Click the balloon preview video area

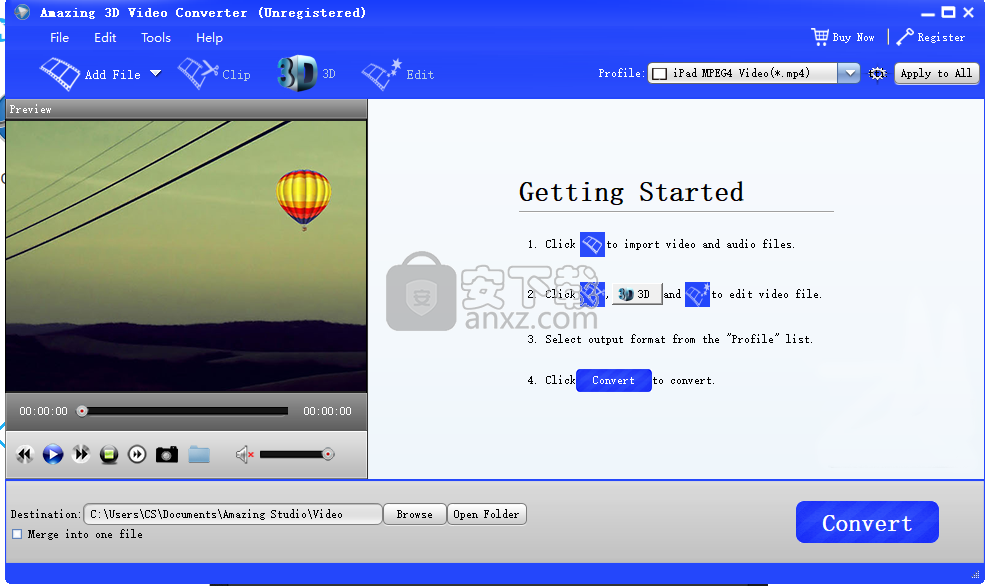pos(187,256)
